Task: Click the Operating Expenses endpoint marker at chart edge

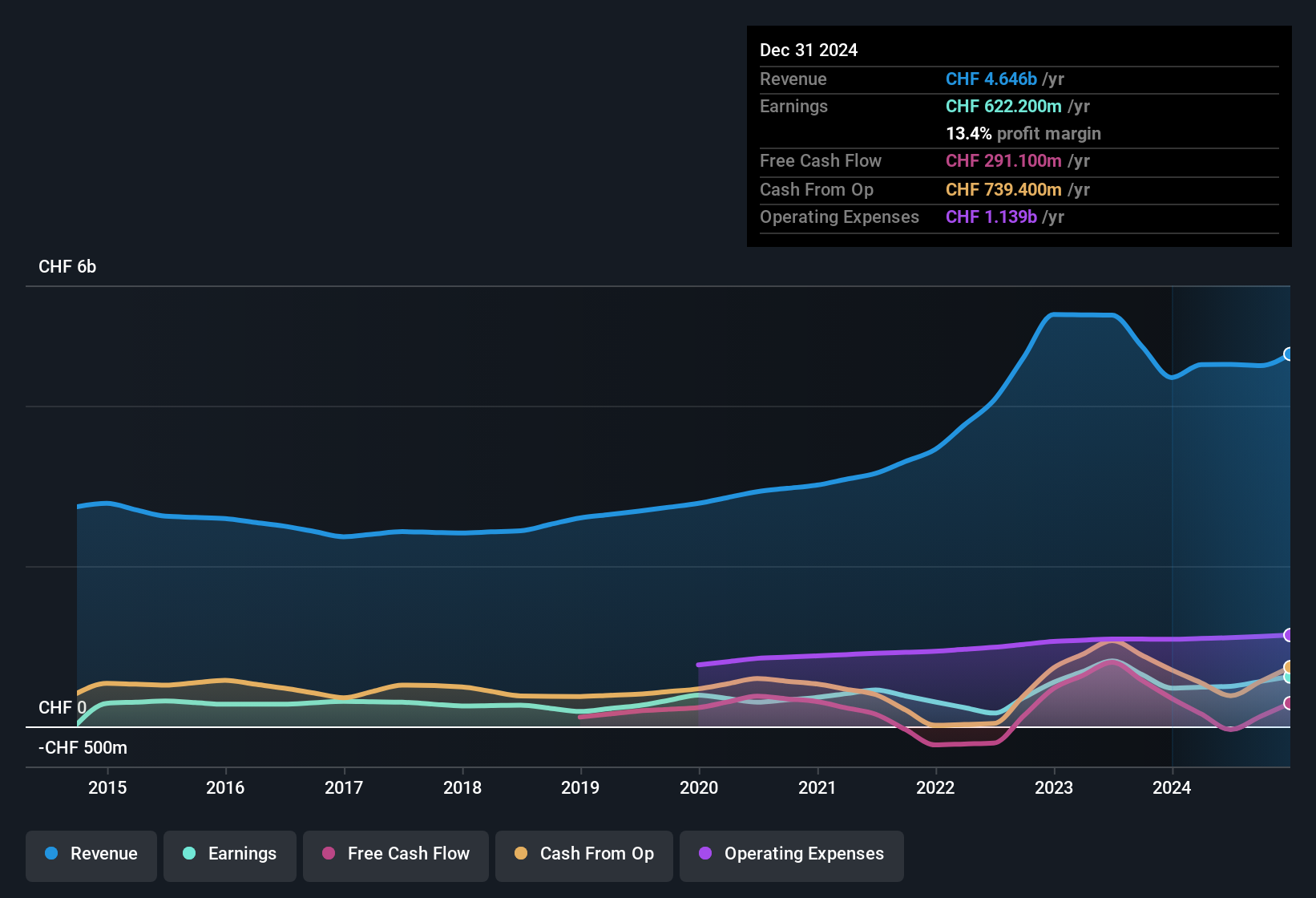Action: pos(1289,634)
